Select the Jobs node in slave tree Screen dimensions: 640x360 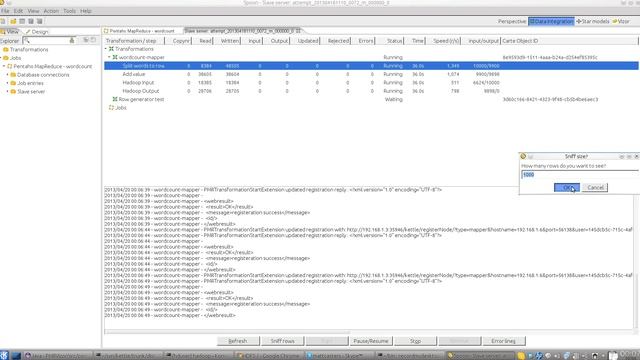point(118,108)
